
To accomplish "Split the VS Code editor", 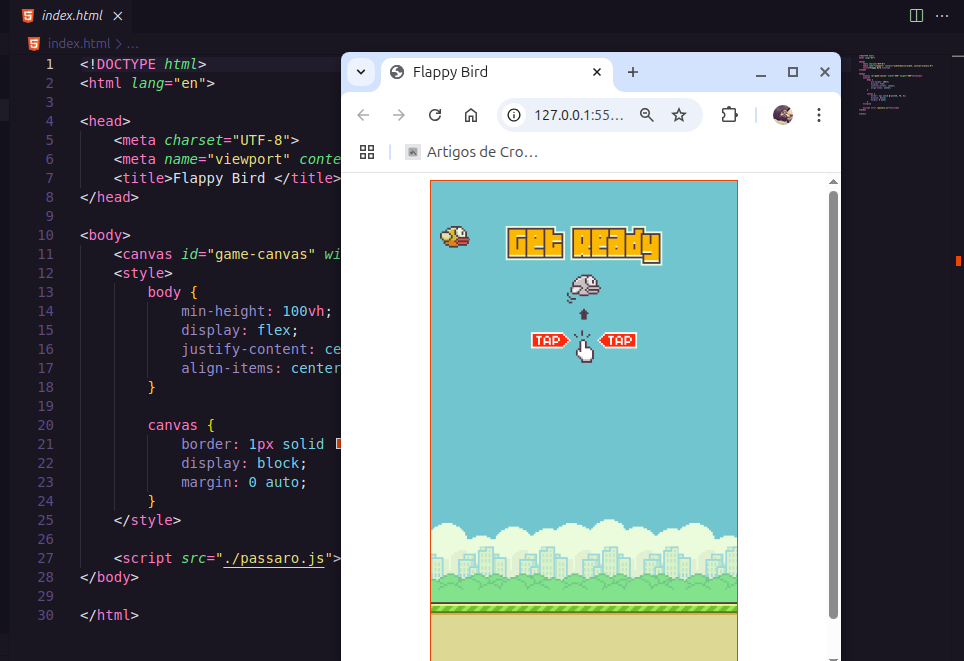I will click(x=916, y=16).
